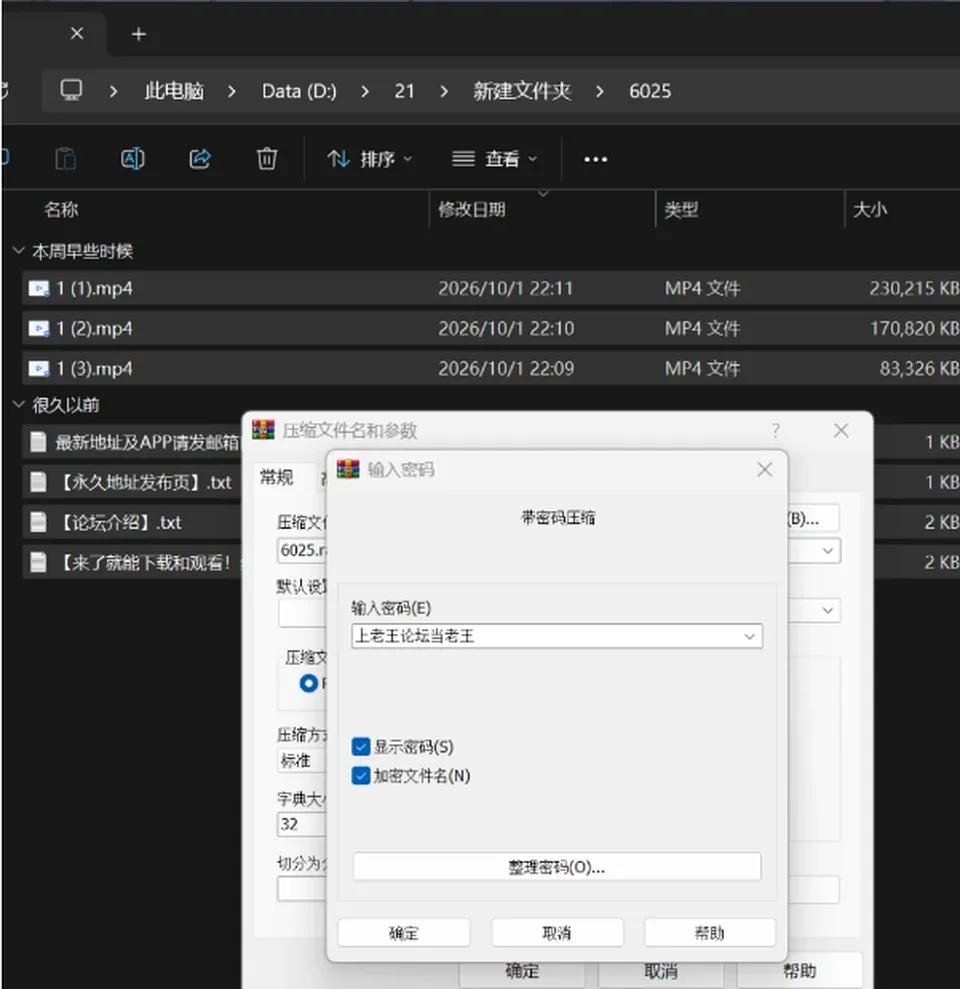Viewport: 960px width, 989px height.
Task: Click the rename icon in Explorer toolbar
Action: click(x=132, y=158)
